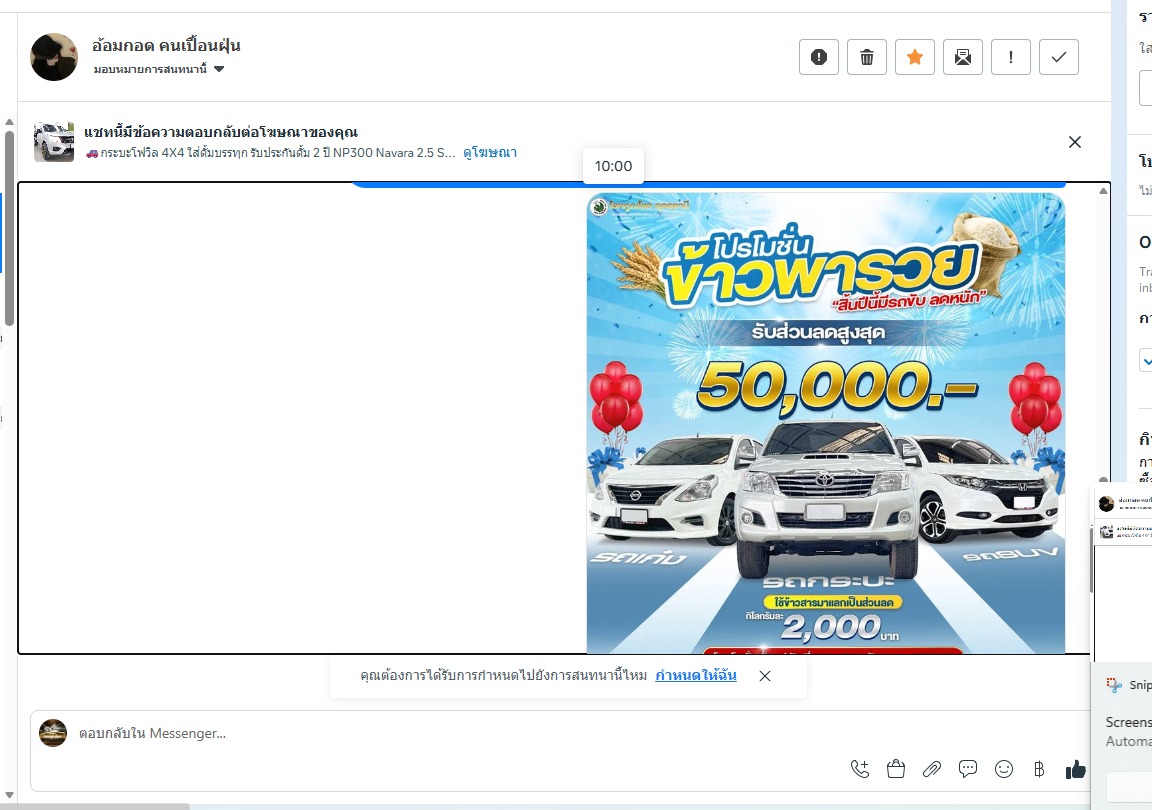Close the ad reply banner
Screen dimensions: 1152x810
pos(1075,142)
